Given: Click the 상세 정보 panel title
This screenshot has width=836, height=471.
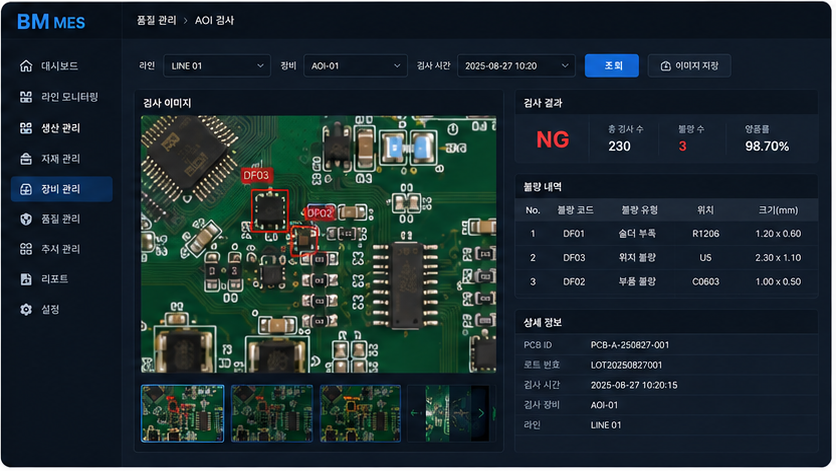Looking at the screenshot, I should tap(542, 323).
